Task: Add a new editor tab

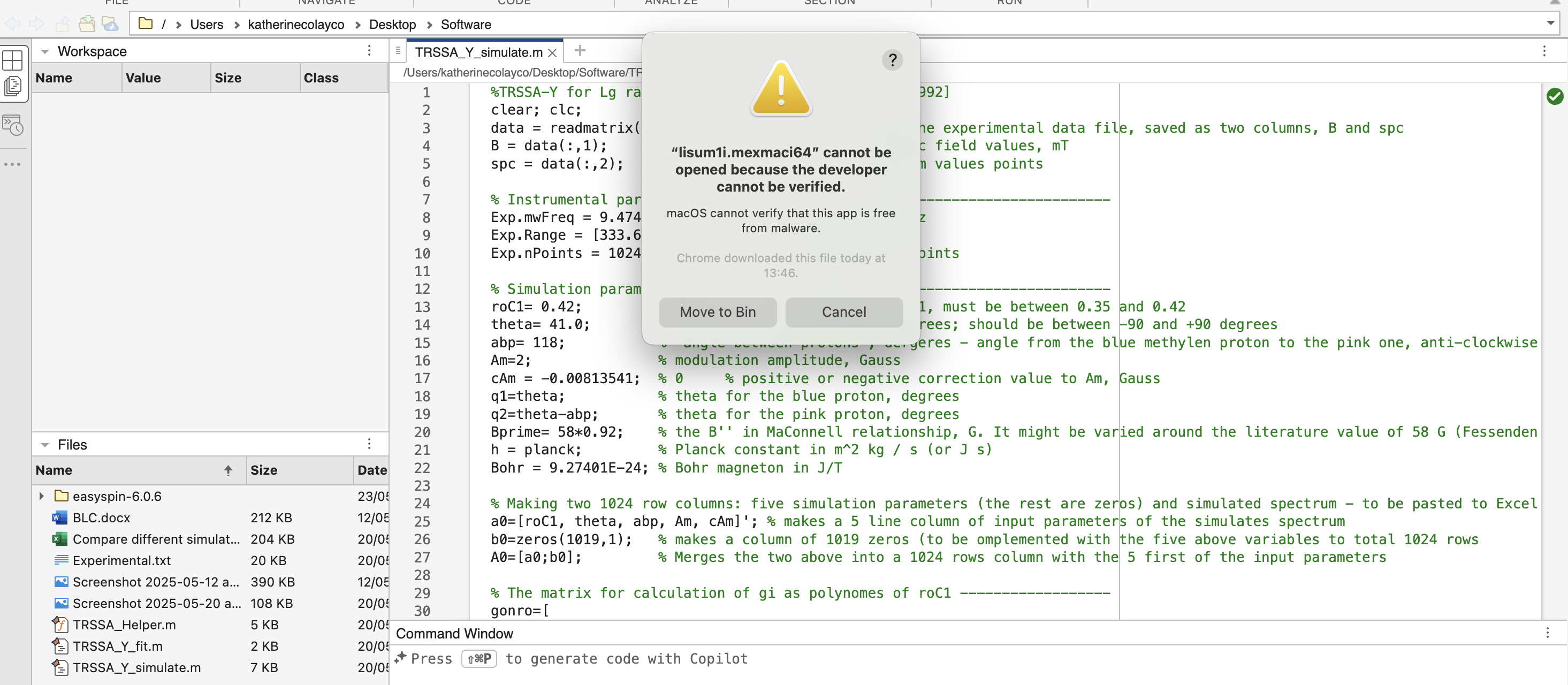Action: point(580,50)
